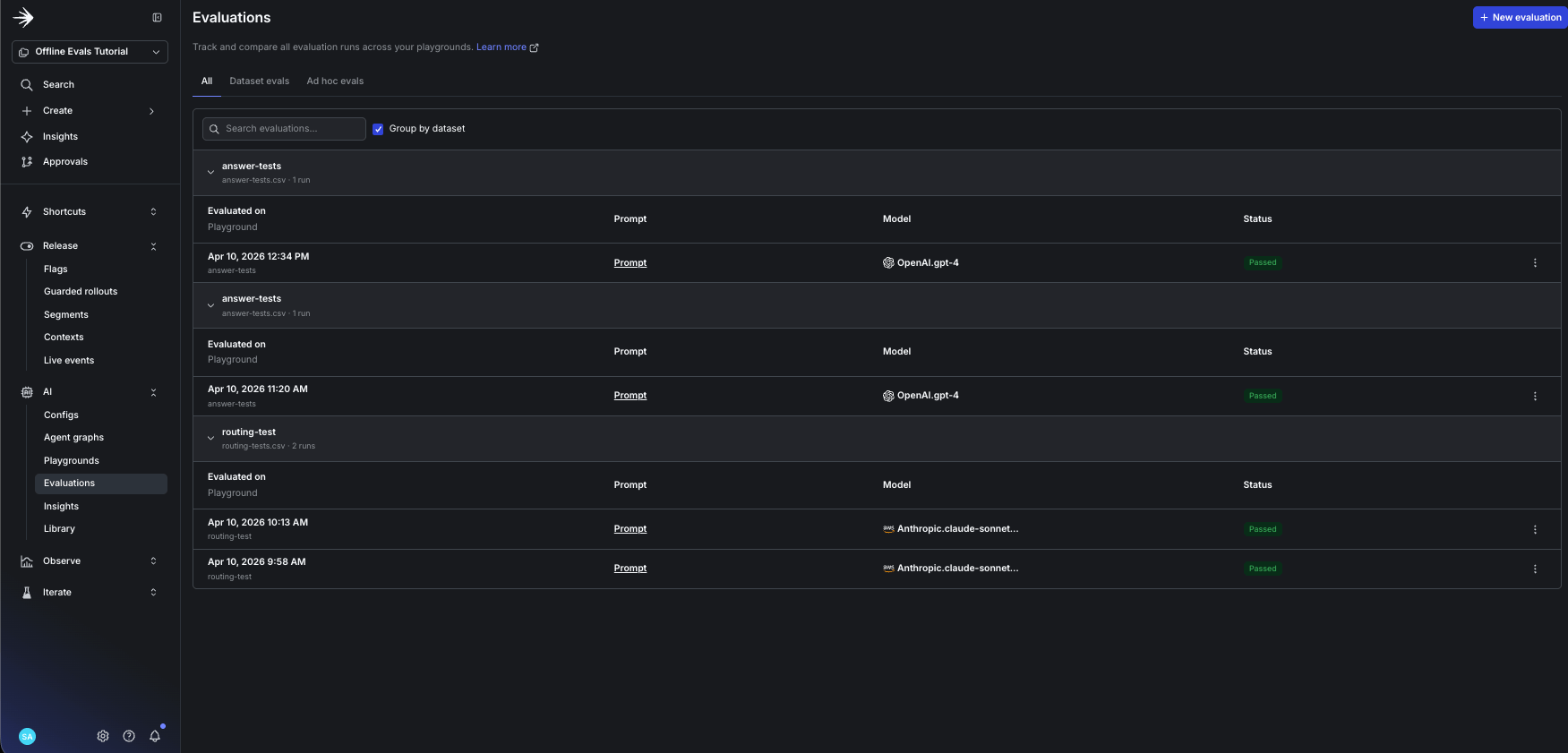The width and height of the screenshot is (1568, 753).
Task: Select the All tab
Action: 207,81
